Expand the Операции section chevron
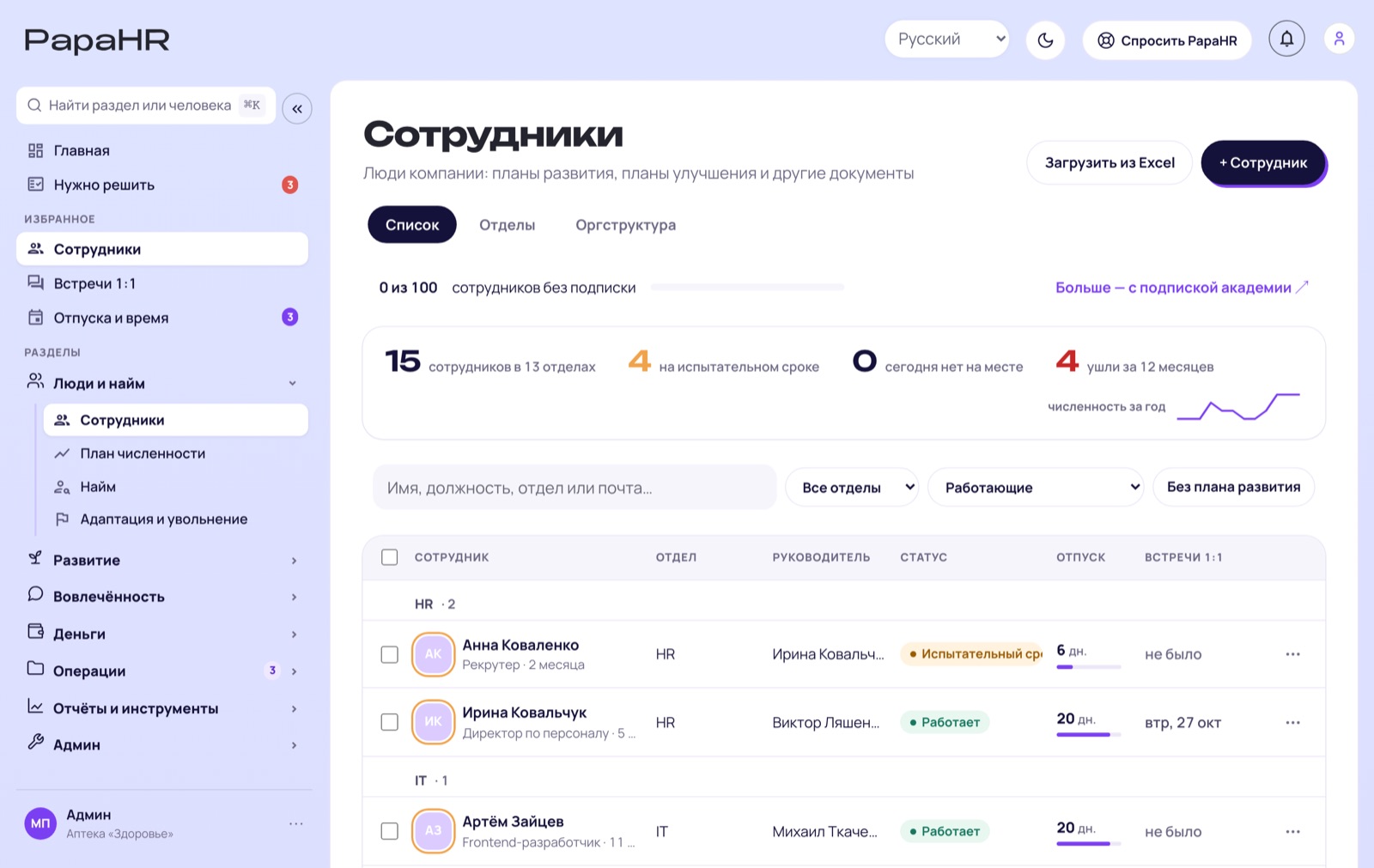Screen dimensions: 1374x868 (x=294, y=671)
